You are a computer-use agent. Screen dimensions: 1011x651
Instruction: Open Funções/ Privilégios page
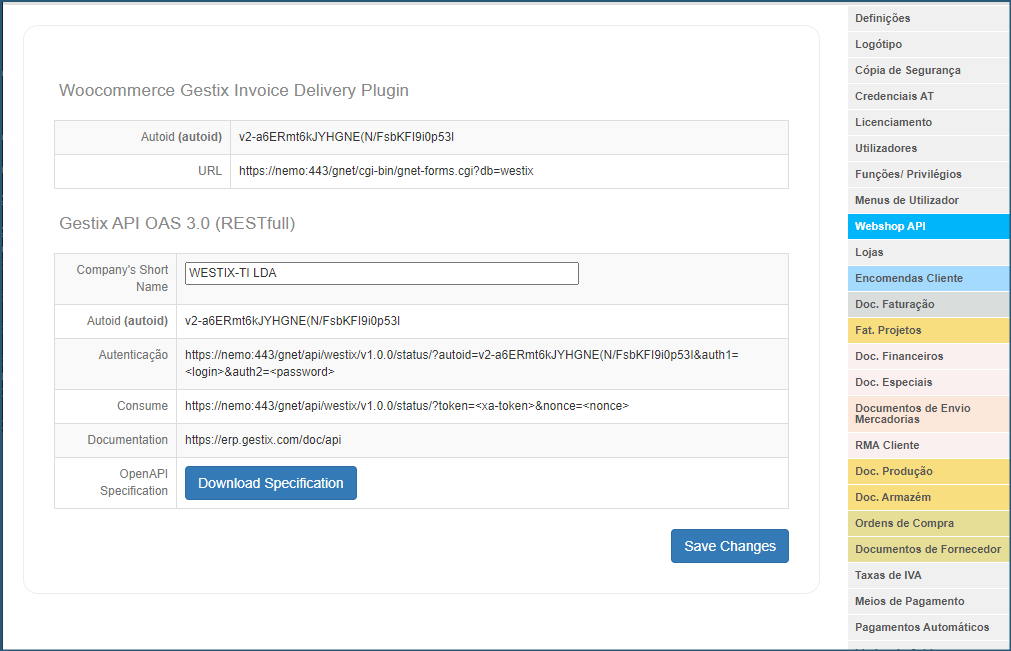coord(928,174)
